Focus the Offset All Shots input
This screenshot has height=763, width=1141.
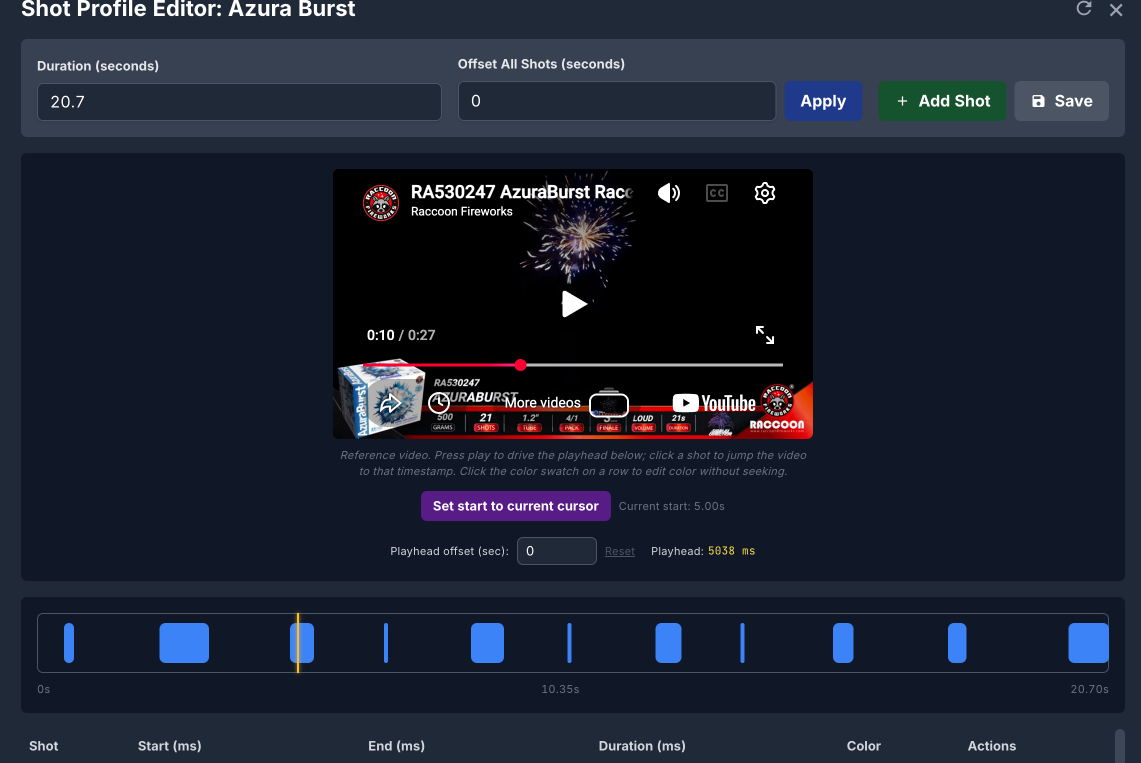click(x=616, y=101)
